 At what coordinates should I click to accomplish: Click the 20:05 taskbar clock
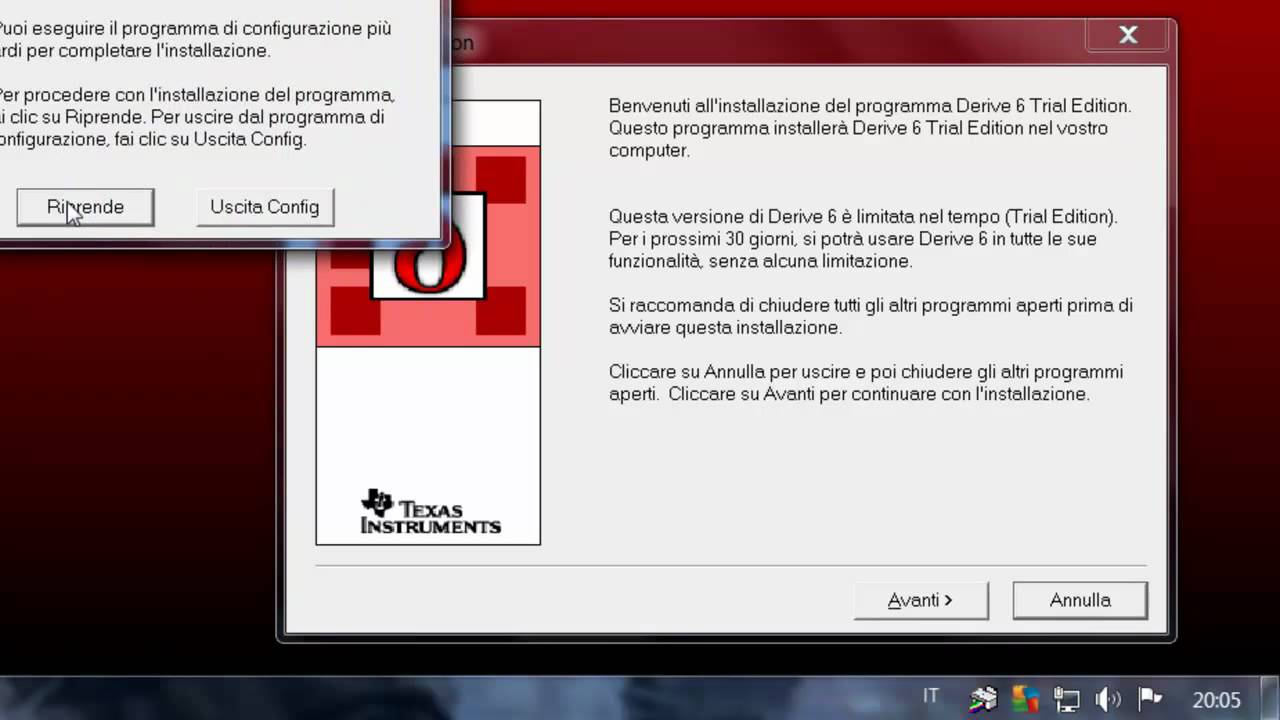pyautogui.click(x=1216, y=699)
